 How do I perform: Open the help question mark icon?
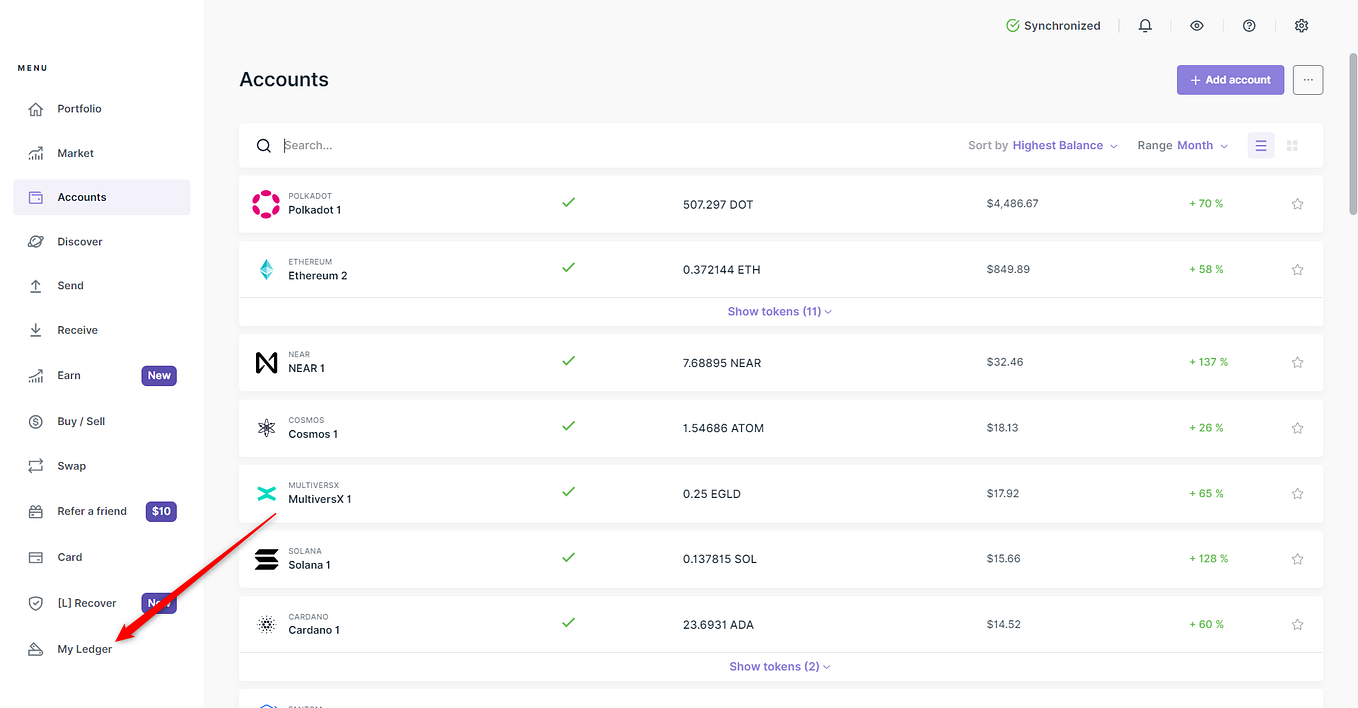(x=1249, y=26)
